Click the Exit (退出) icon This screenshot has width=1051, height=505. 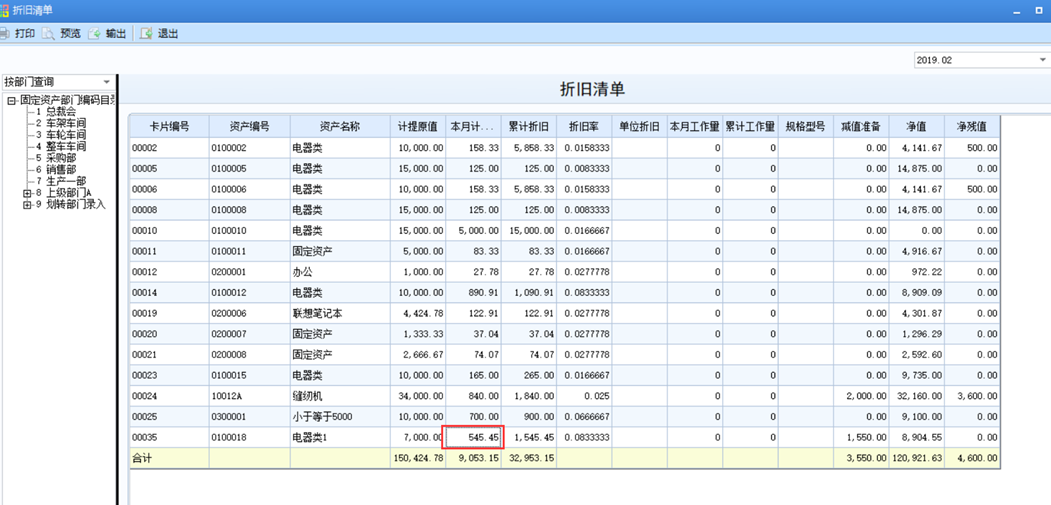pos(146,34)
